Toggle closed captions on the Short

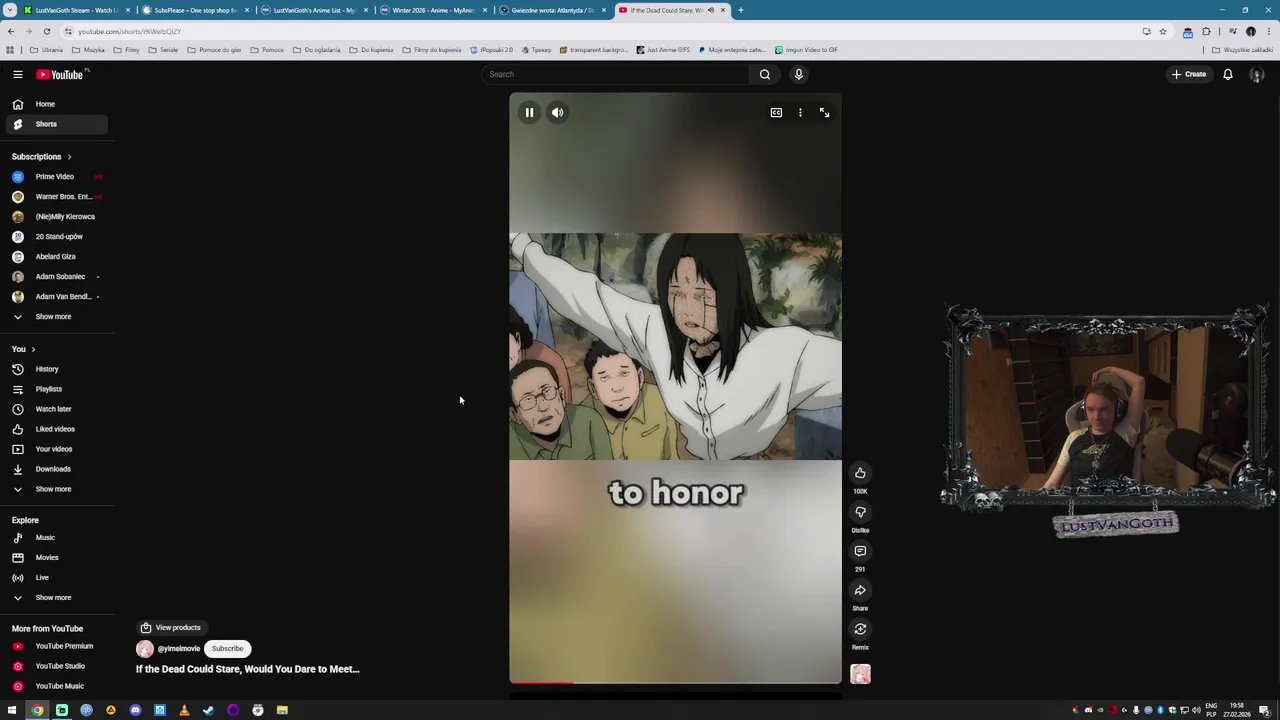click(776, 112)
